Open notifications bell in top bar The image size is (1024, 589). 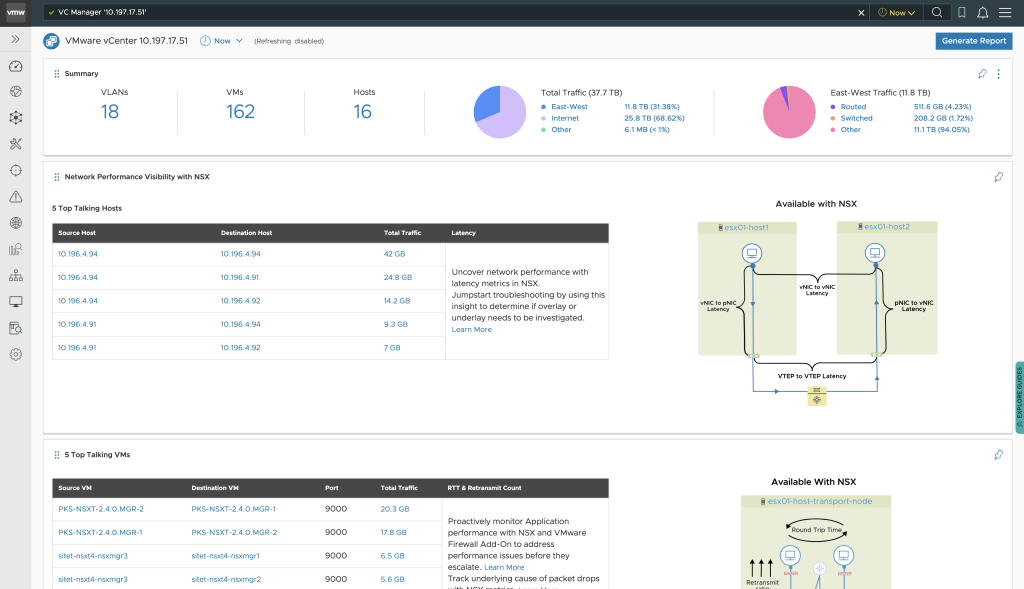[982, 13]
